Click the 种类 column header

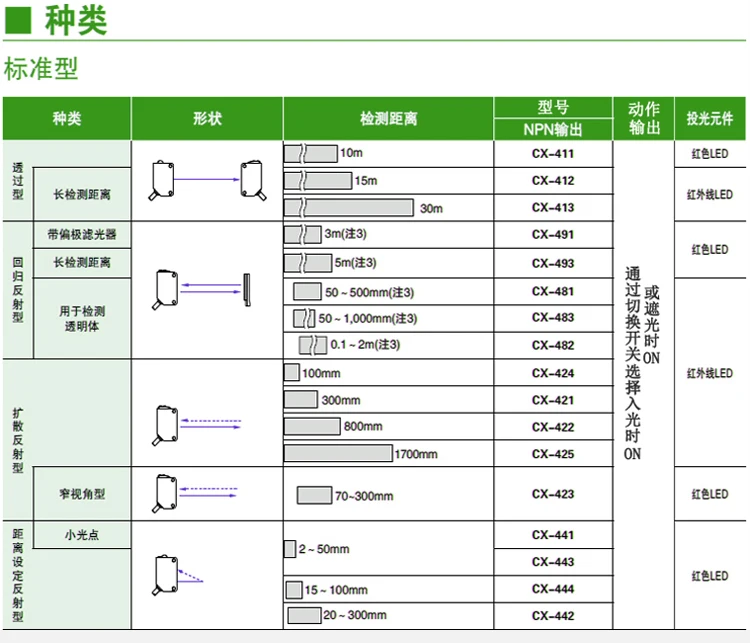point(67,118)
